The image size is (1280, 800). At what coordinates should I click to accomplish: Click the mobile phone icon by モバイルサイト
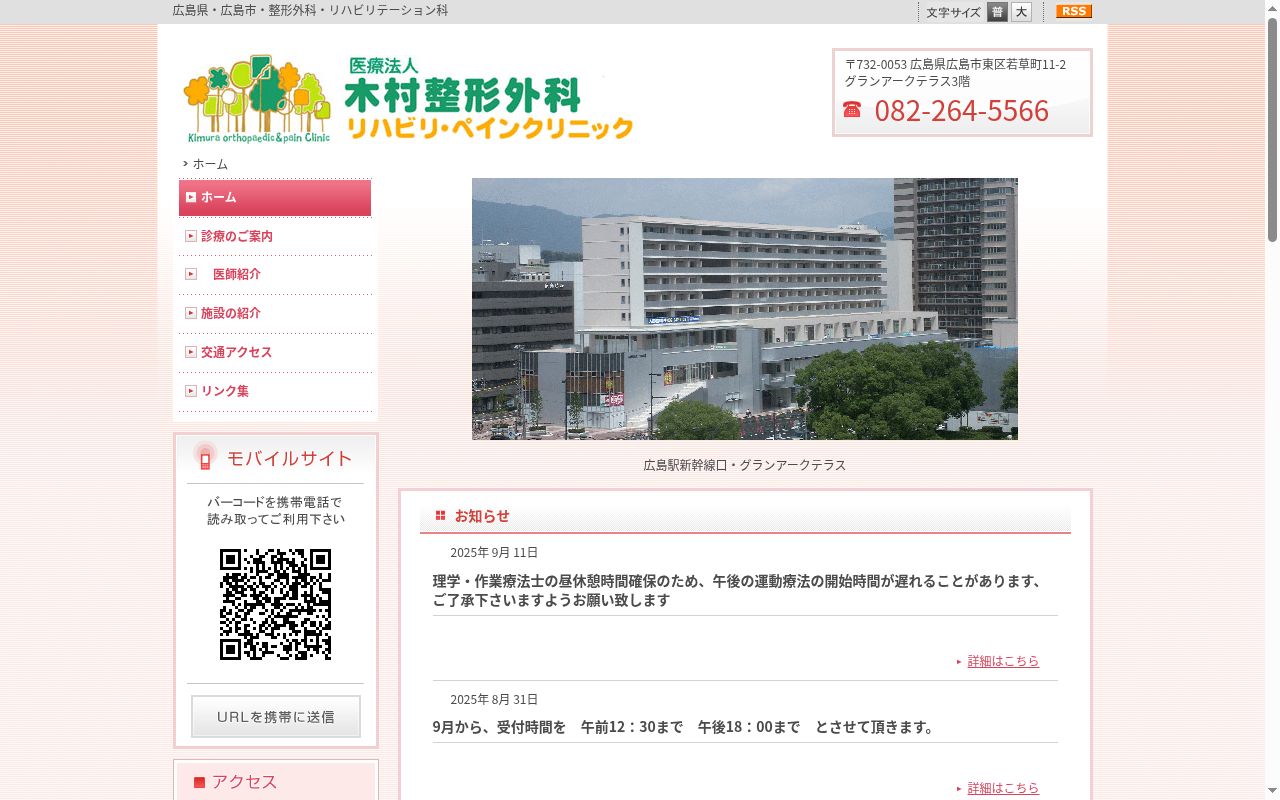click(x=205, y=457)
